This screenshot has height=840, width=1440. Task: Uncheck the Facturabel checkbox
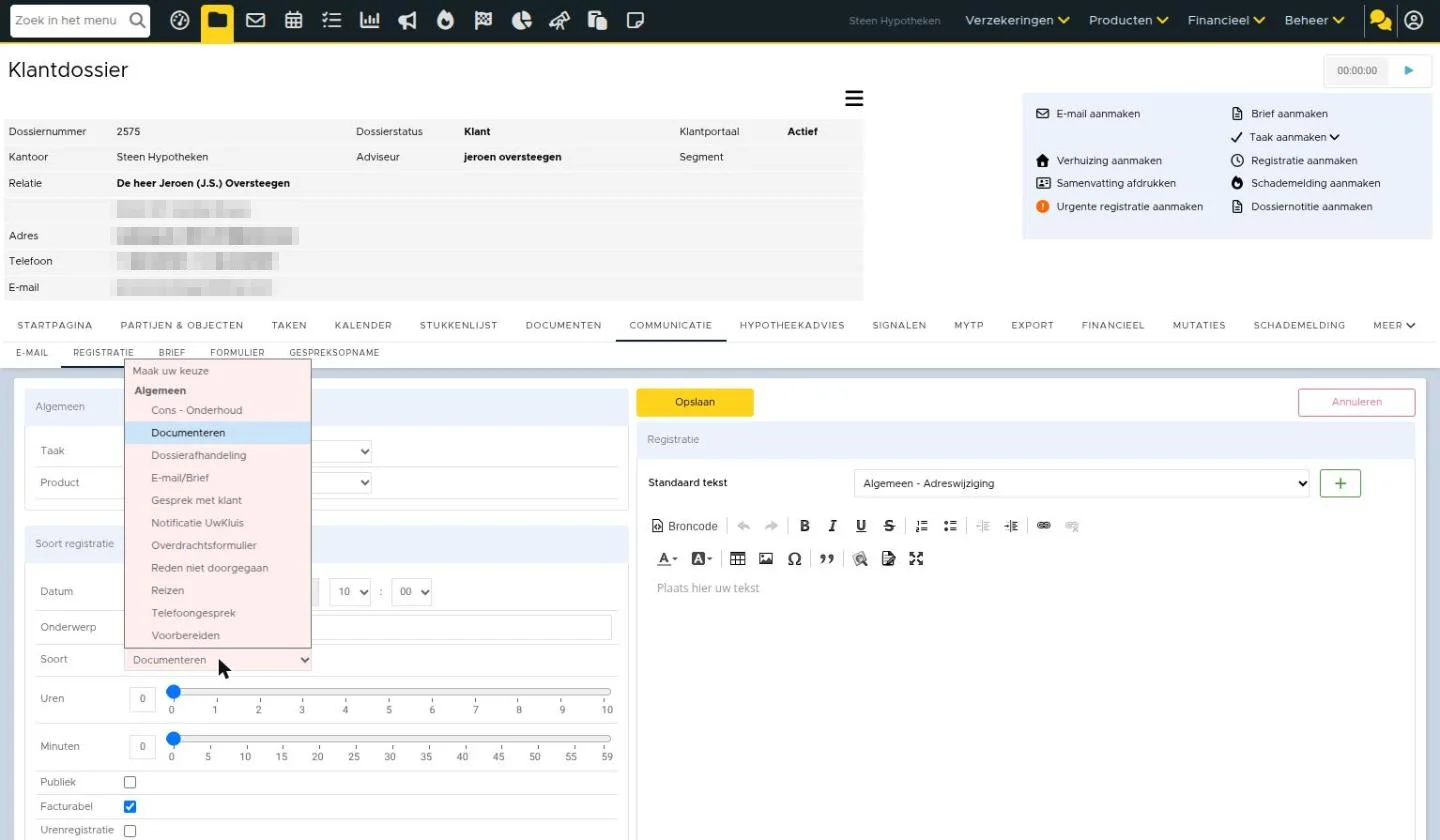130,806
